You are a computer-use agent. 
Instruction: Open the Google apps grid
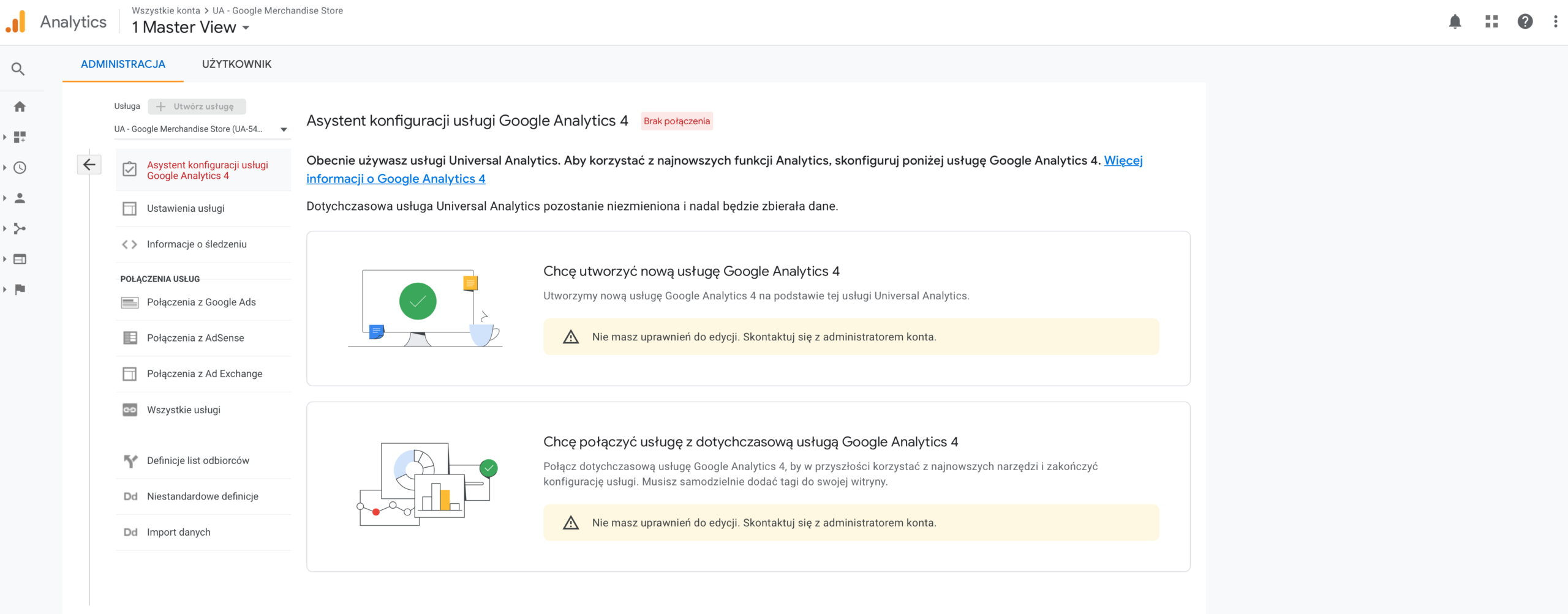[1491, 22]
